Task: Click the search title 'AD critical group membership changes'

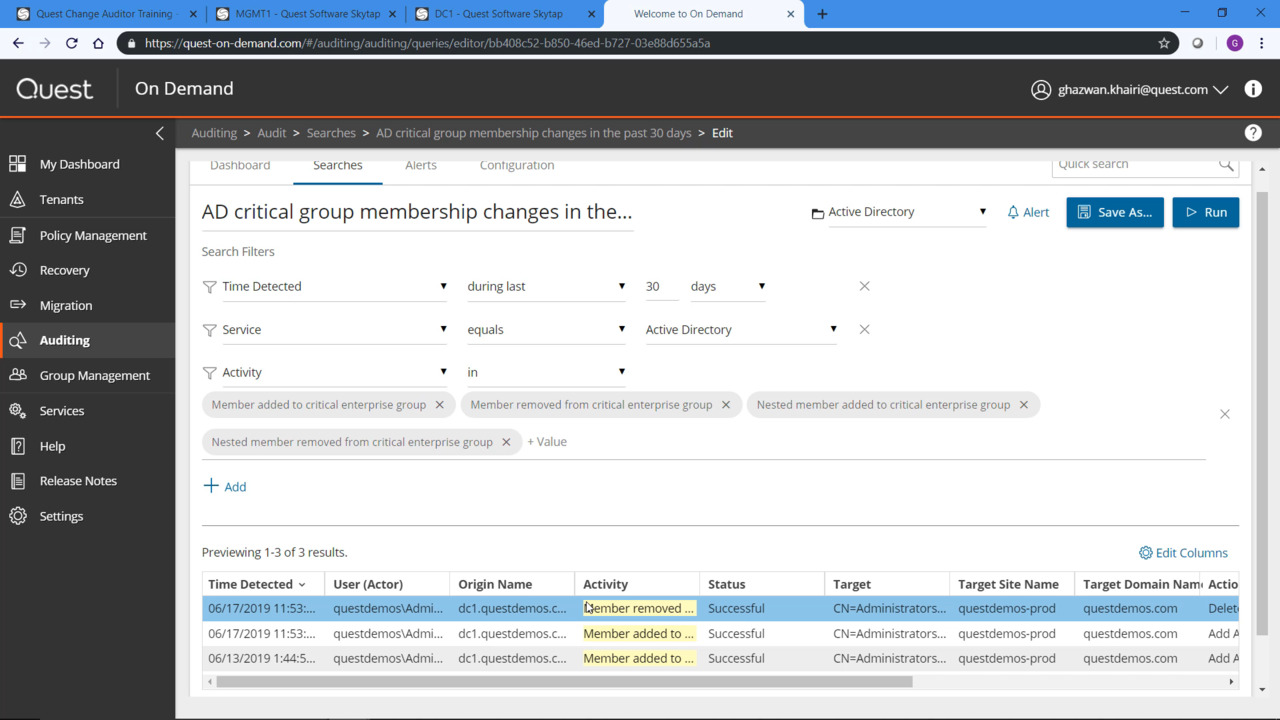Action: click(417, 212)
